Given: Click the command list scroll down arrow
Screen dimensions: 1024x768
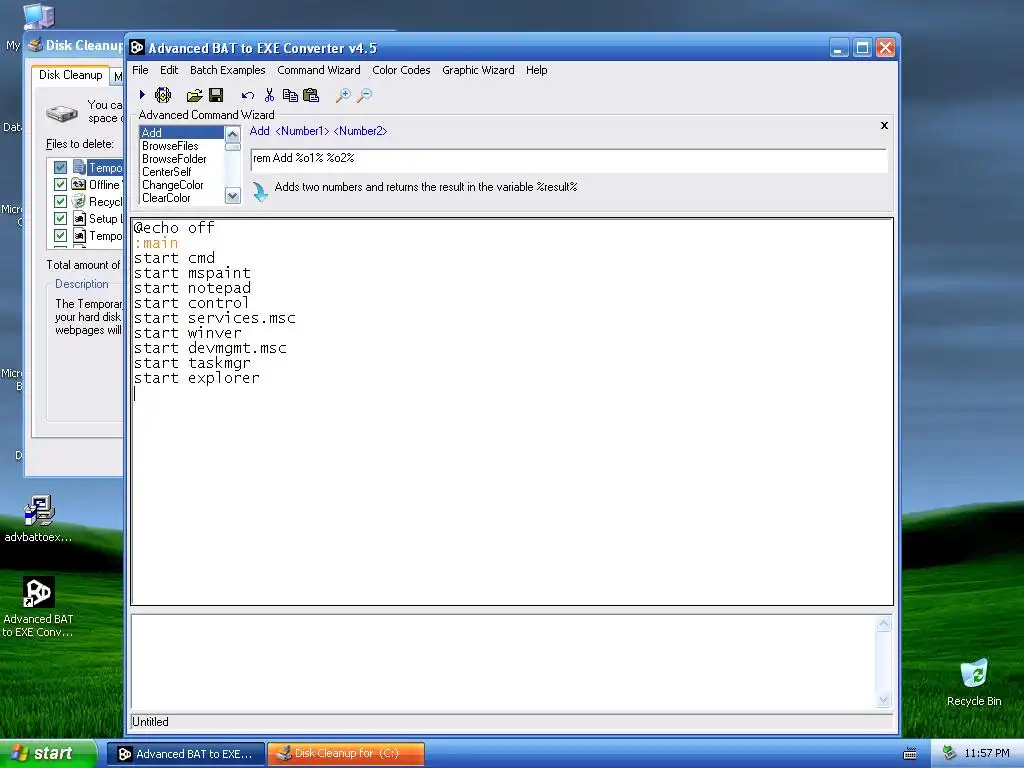Looking at the screenshot, I should click(232, 195).
